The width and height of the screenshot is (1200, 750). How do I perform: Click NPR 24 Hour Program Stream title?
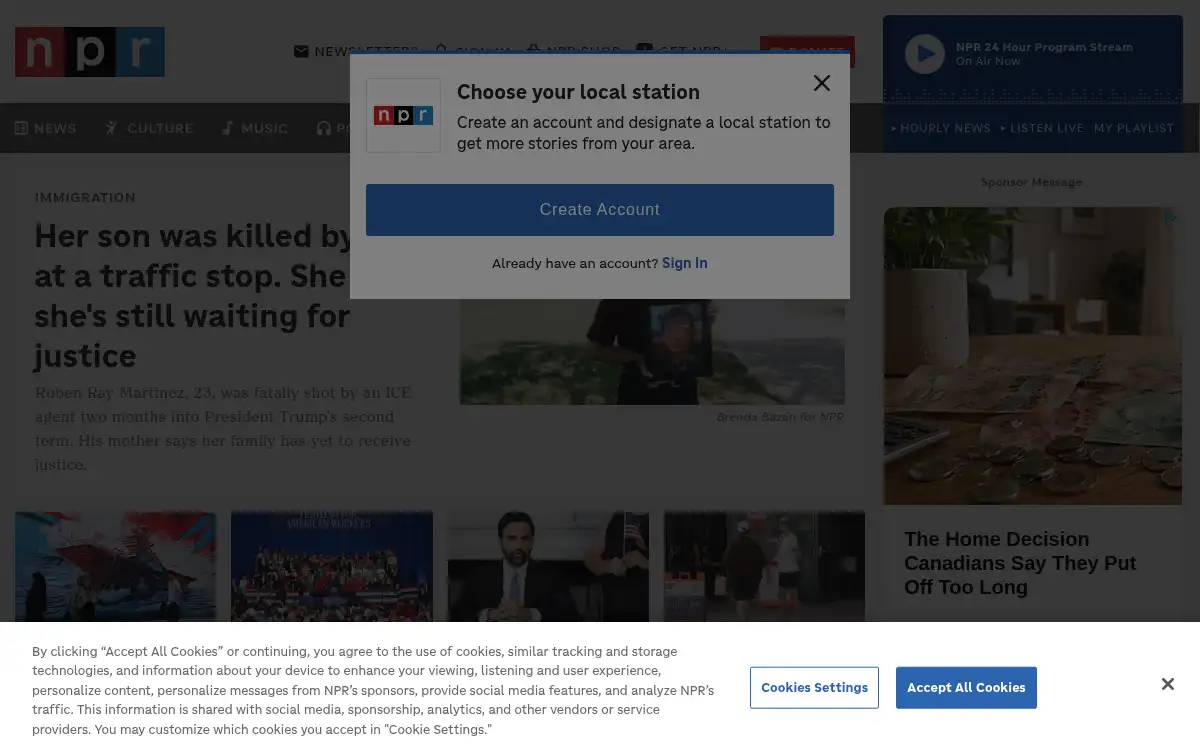(1044, 47)
